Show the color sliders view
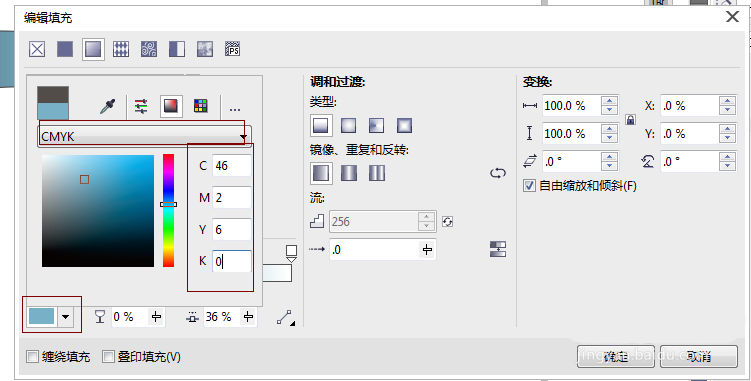The image size is (751, 381). coord(141,106)
